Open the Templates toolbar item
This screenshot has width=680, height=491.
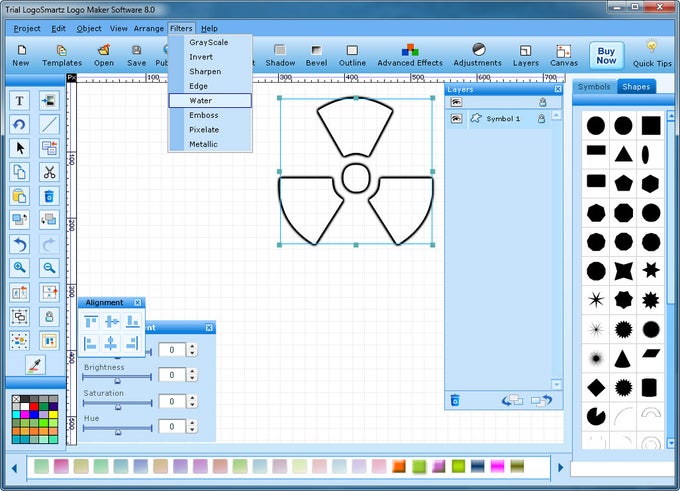point(62,56)
